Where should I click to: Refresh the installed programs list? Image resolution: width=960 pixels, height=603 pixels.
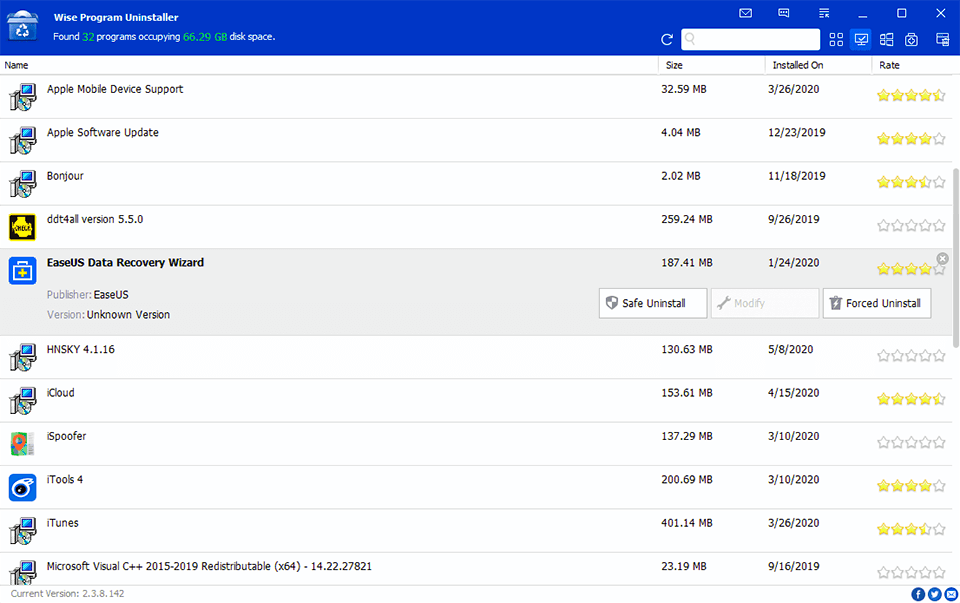click(x=667, y=40)
